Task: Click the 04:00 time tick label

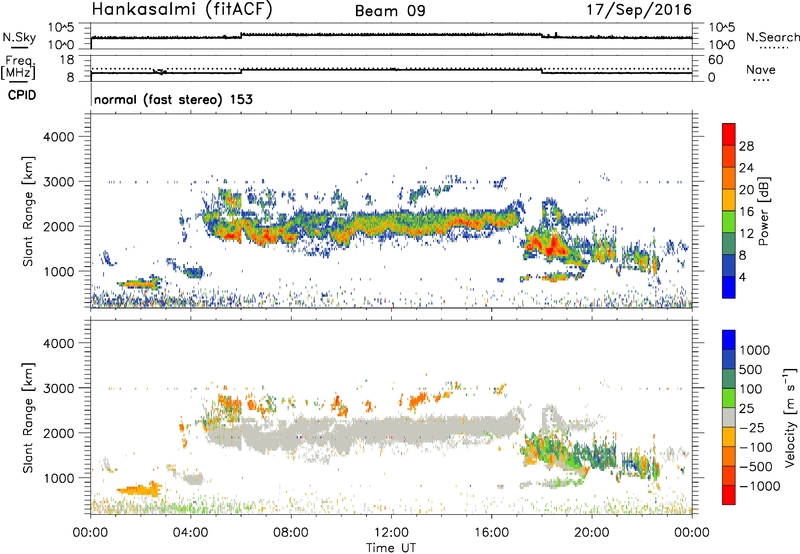Action: click(190, 533)
